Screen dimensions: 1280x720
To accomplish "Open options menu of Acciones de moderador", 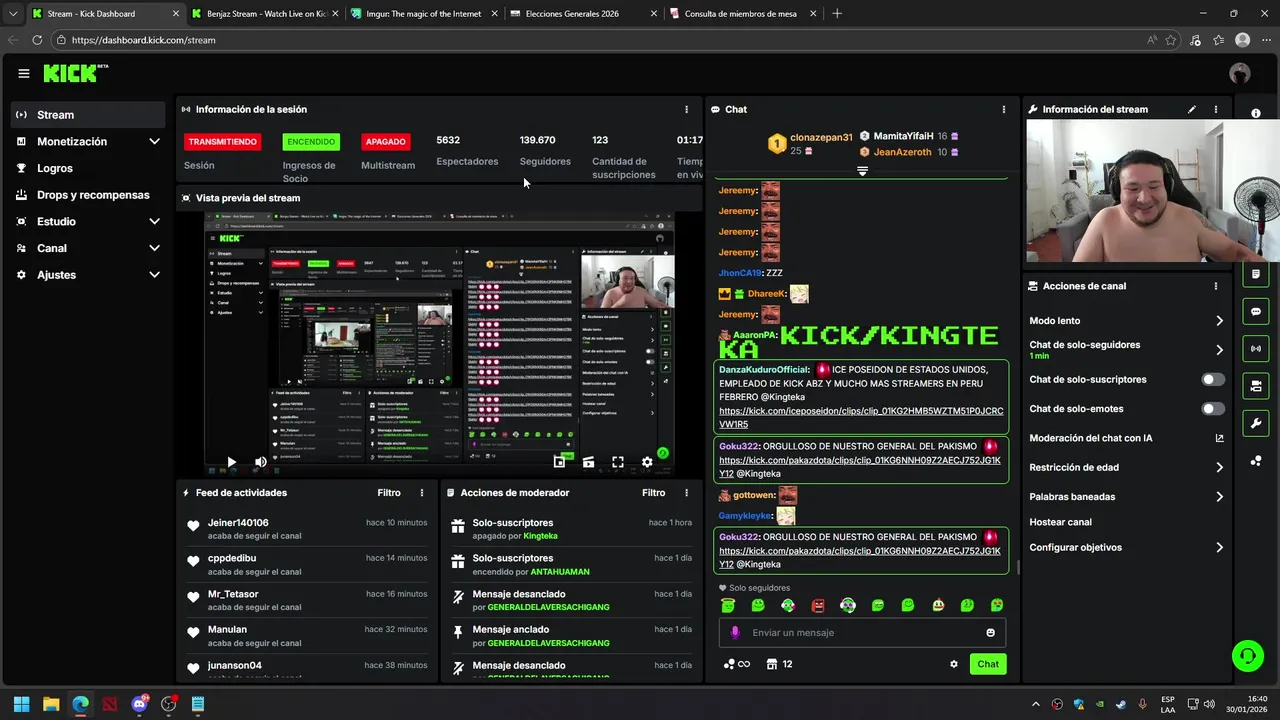I will pos(686,493).
